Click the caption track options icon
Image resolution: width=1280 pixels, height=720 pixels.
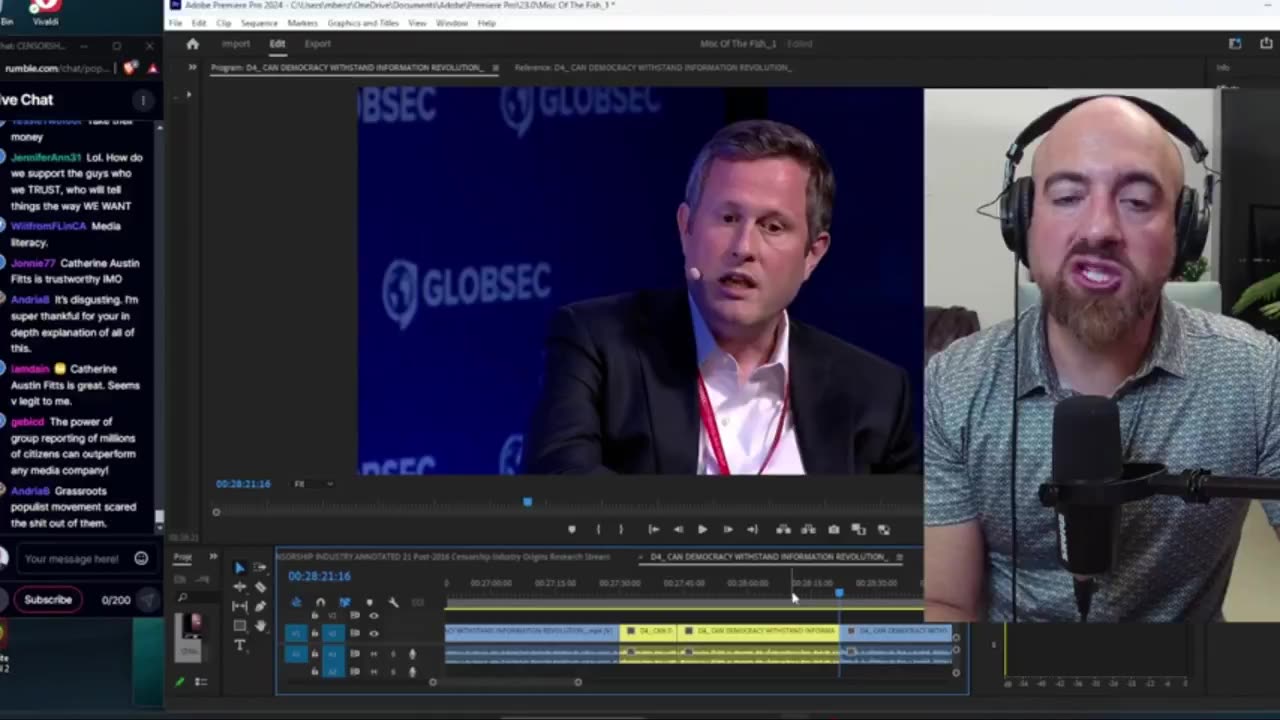point(417,602)
